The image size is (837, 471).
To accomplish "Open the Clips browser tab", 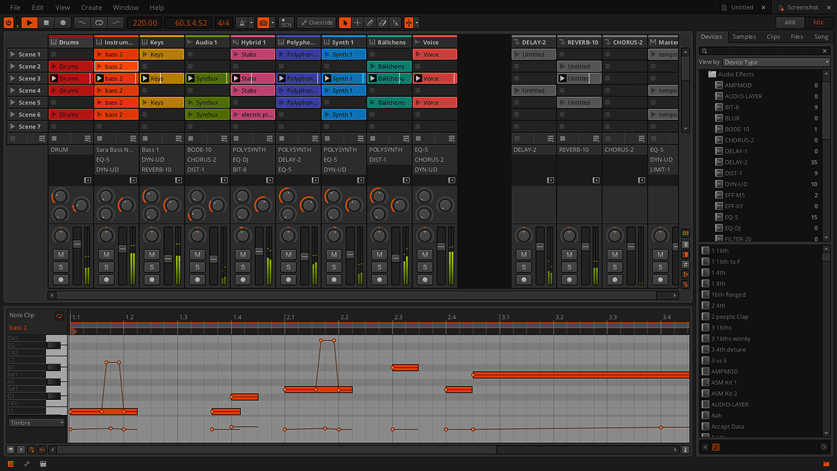I will [x=773, y=37].
